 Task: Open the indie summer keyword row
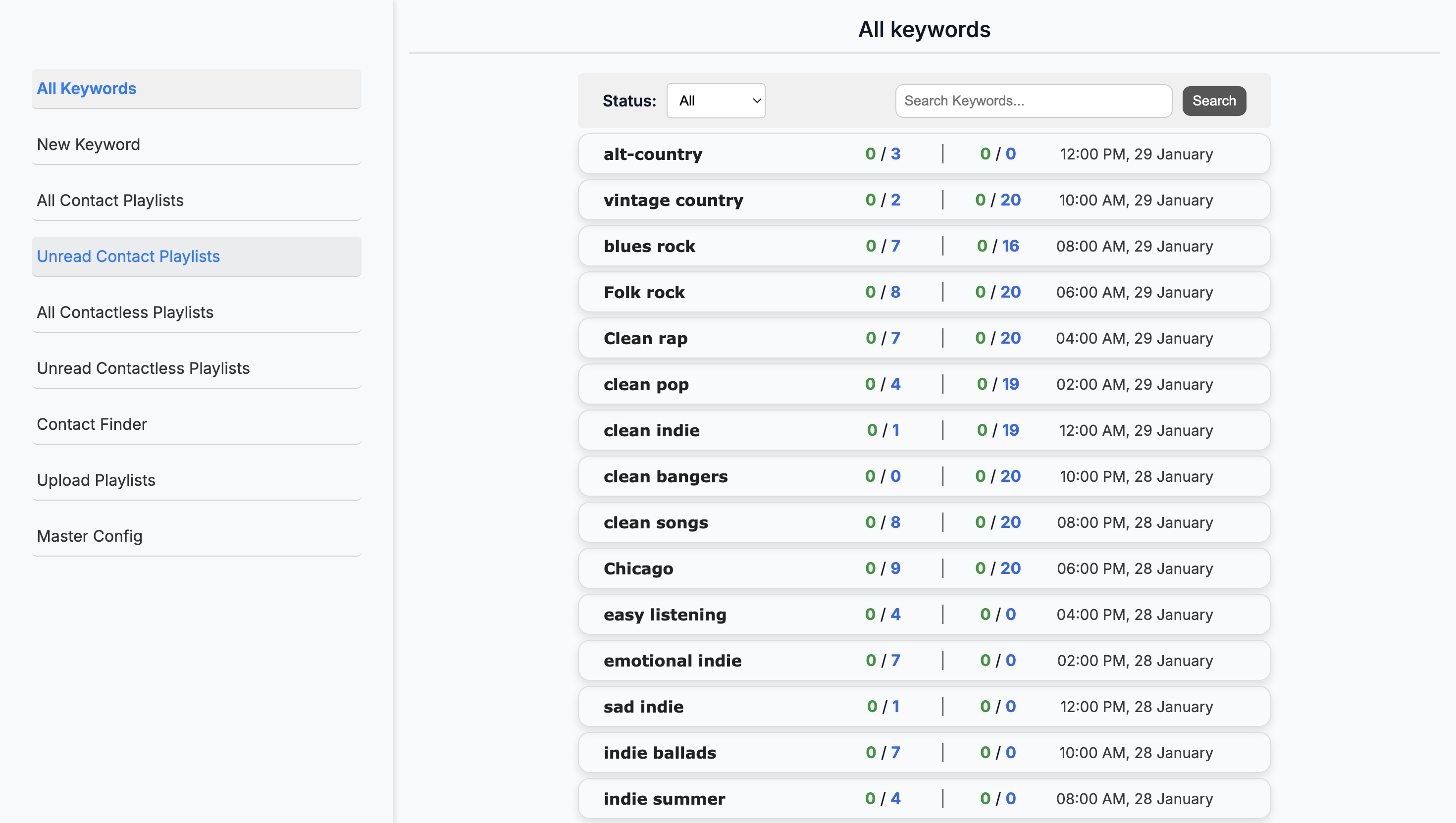tap(924, 798)
